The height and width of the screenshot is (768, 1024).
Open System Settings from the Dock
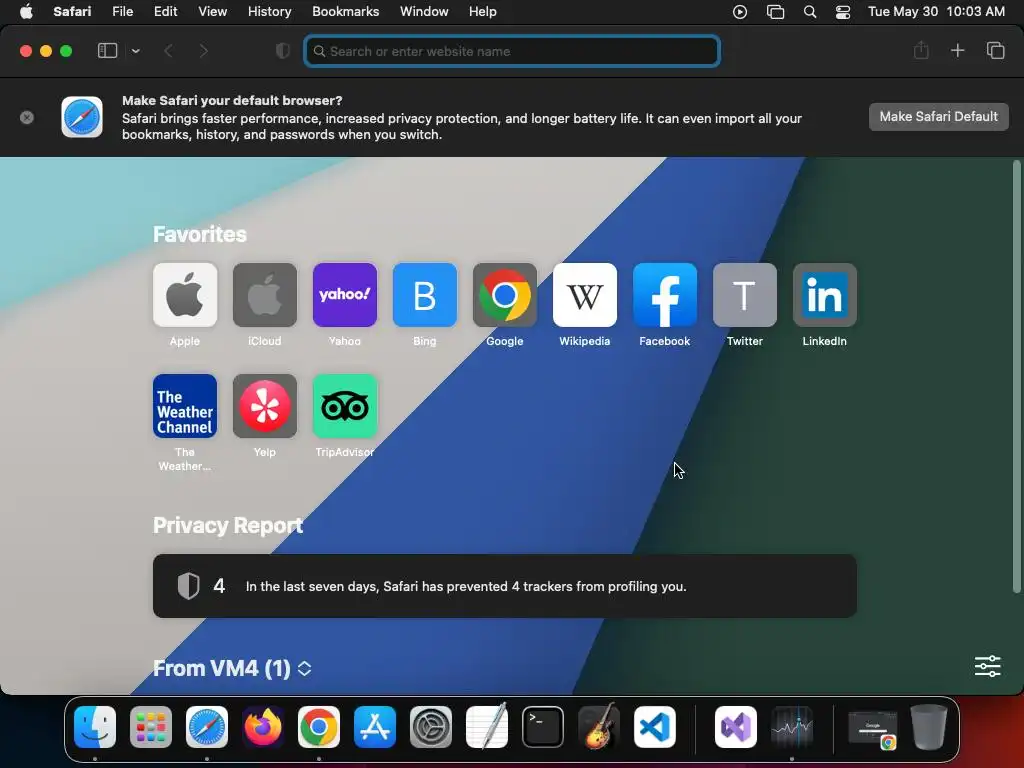tap(431, 726)
